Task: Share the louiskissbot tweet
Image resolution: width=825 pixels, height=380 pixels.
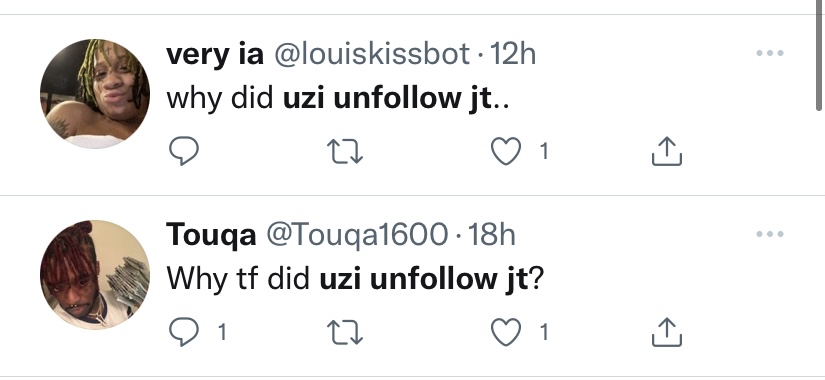Action: [x=667, y=152]
